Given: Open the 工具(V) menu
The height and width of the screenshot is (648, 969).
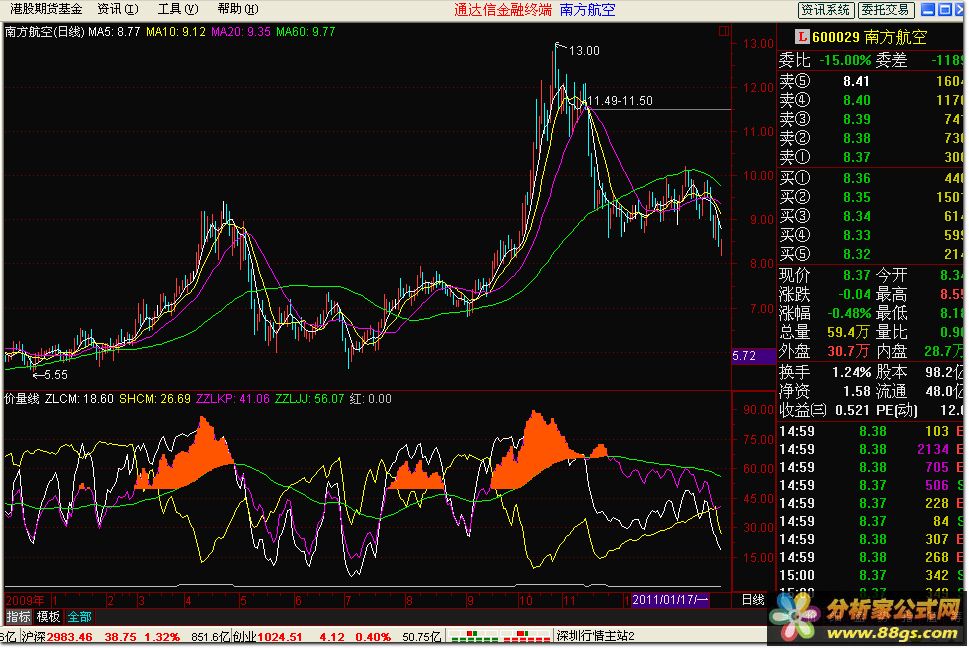Looking at the screenshot, I should click(177, 9).
